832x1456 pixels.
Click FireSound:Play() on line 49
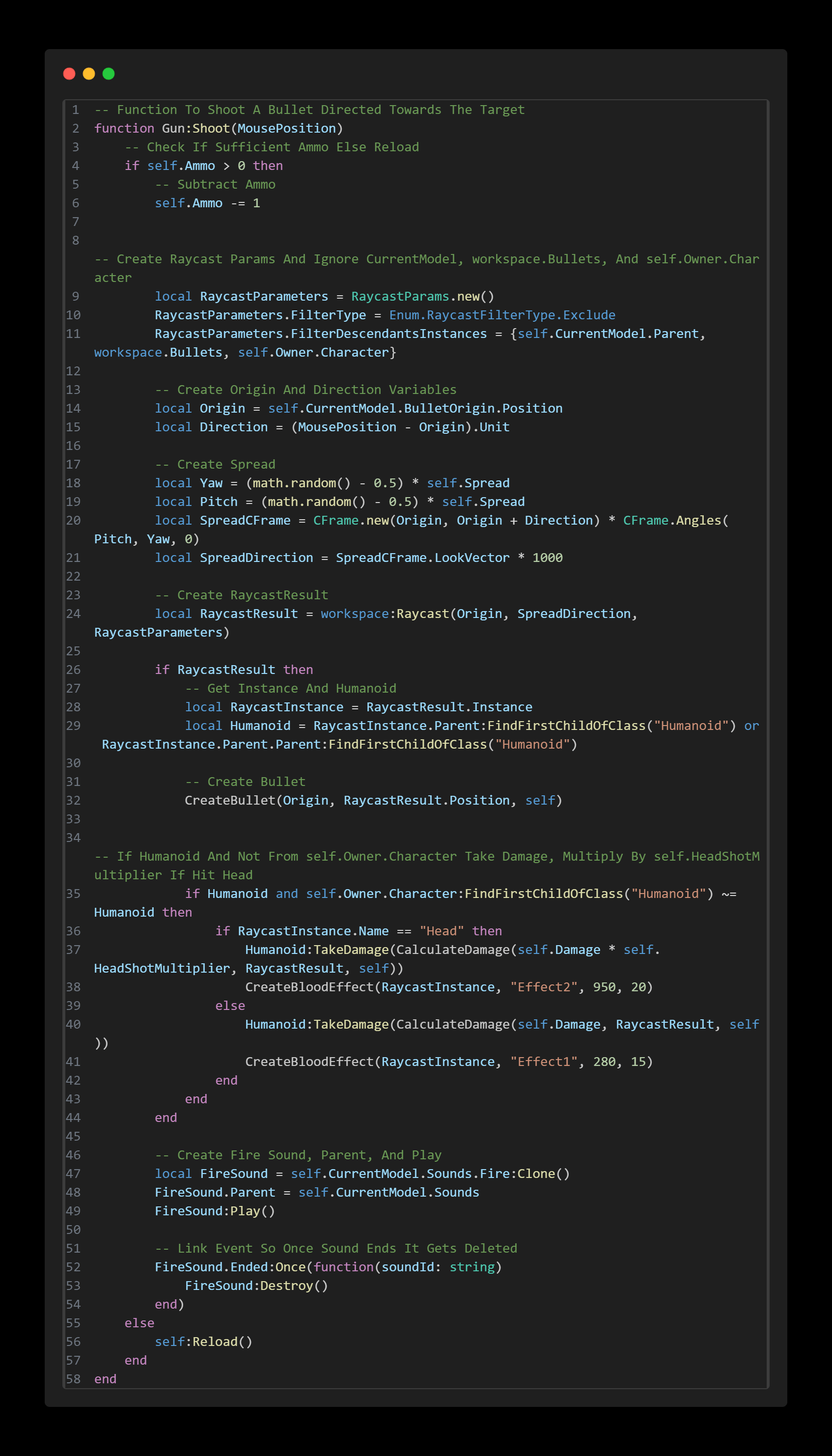pos(214,1211)
